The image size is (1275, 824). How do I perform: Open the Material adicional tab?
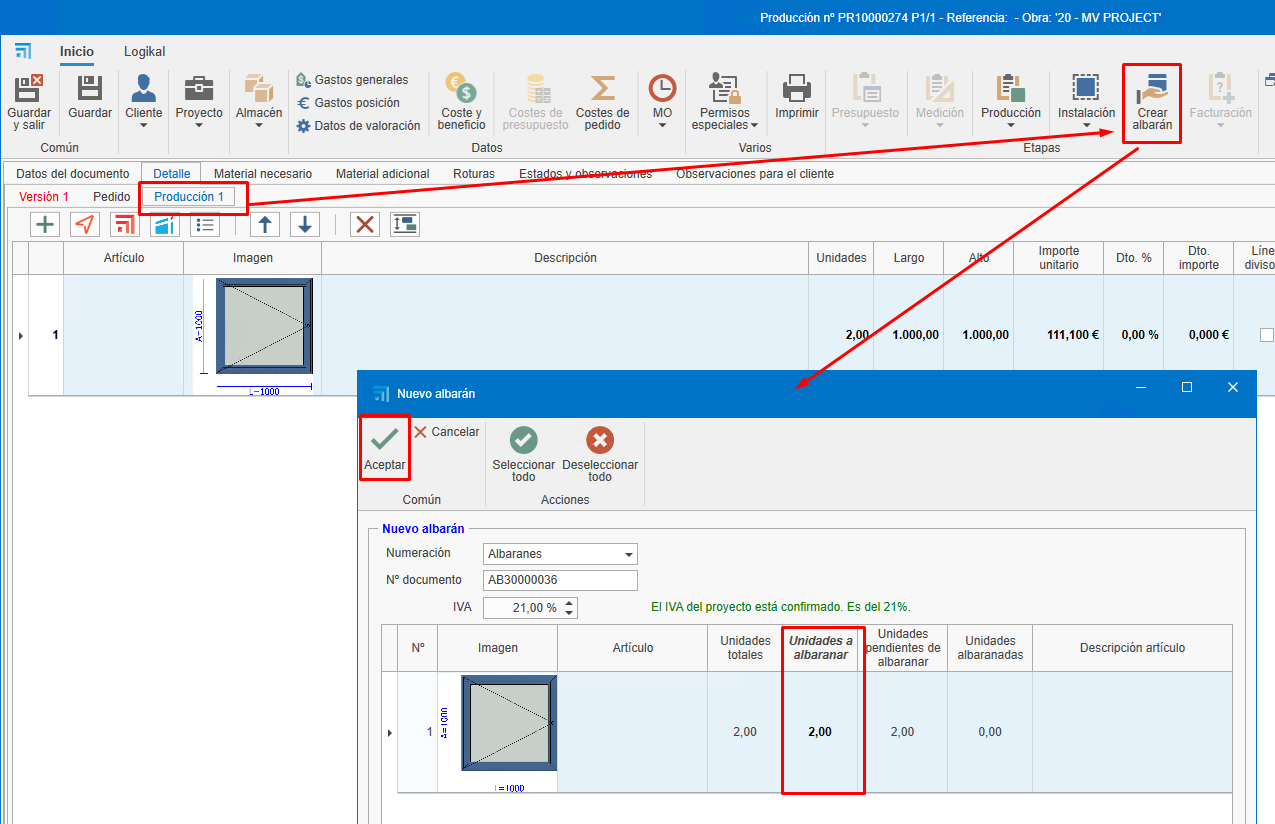(x=383, y=174)
